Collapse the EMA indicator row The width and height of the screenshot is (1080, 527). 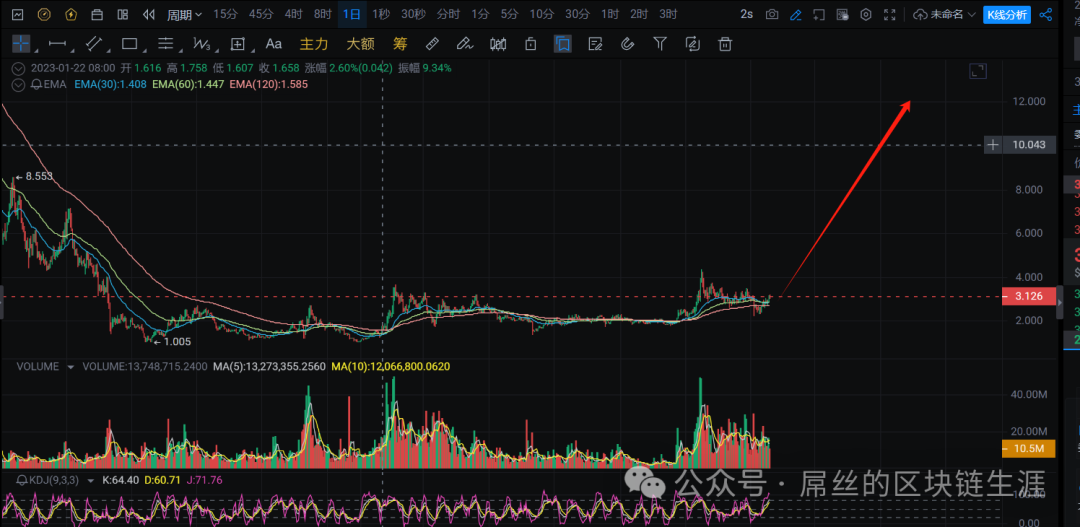click(x=16, y=85)
